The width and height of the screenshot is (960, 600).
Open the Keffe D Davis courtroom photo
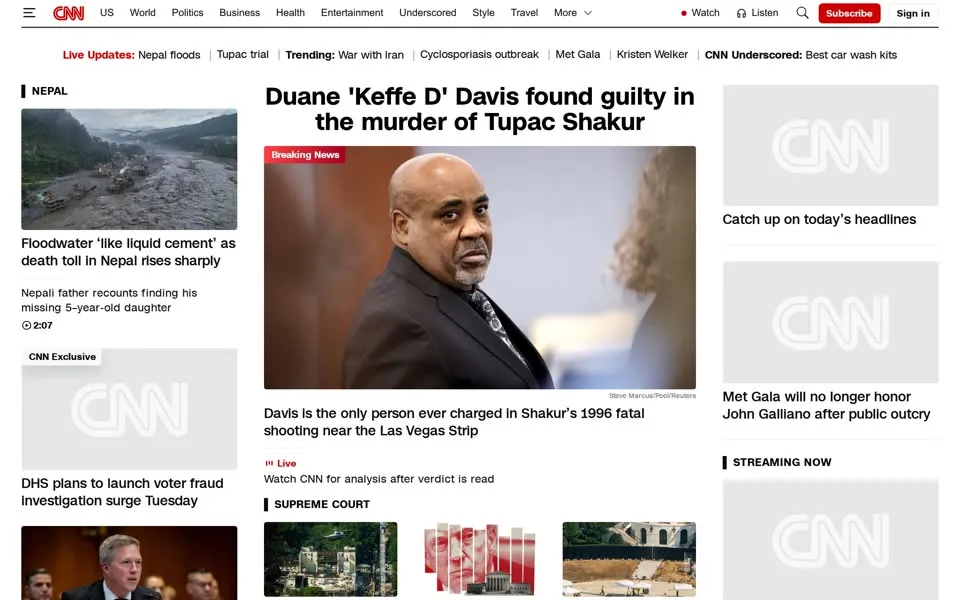point(480,268)
